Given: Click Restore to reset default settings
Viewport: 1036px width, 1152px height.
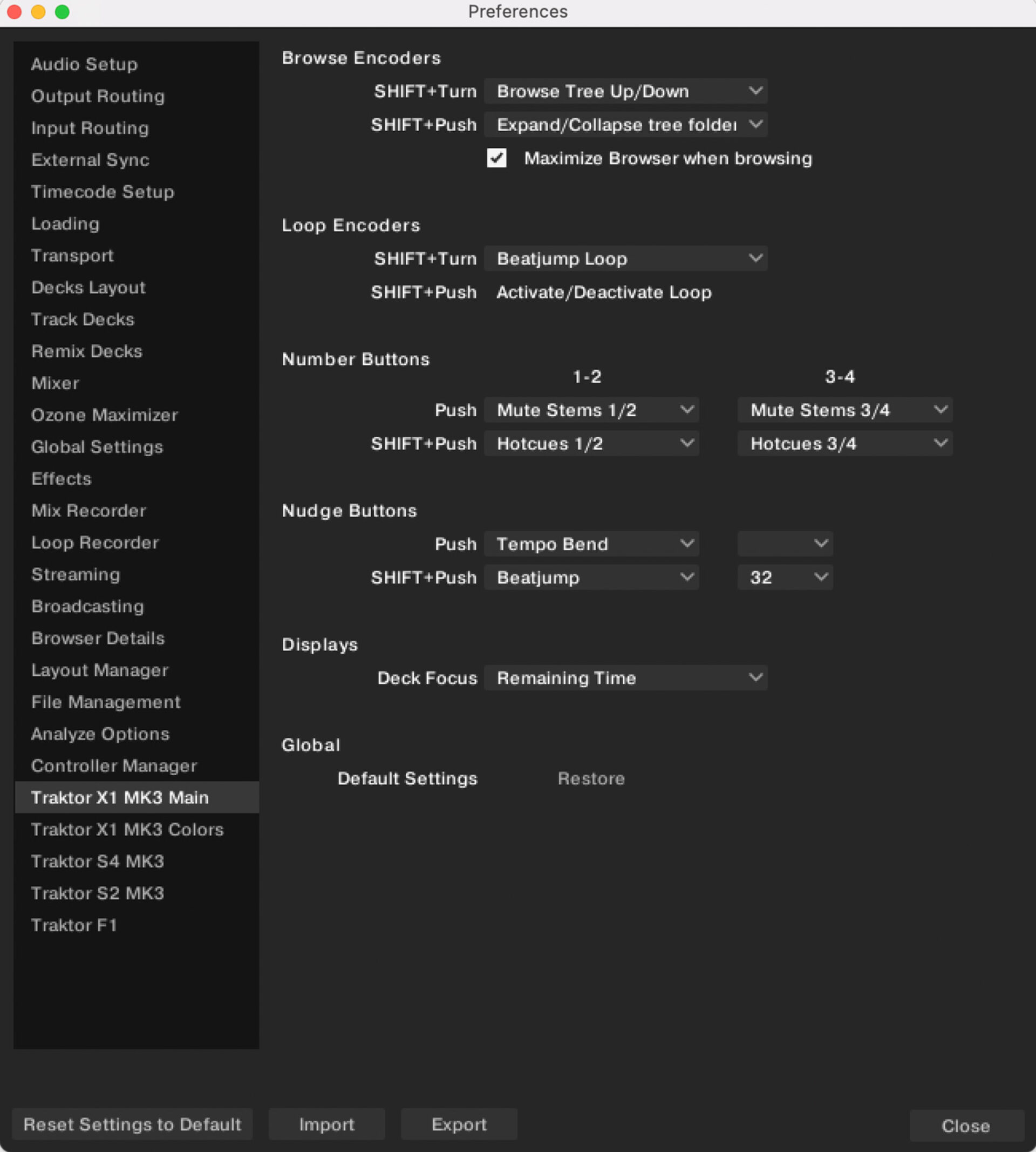Looking at the screenshot, I should tap(591, 778).
